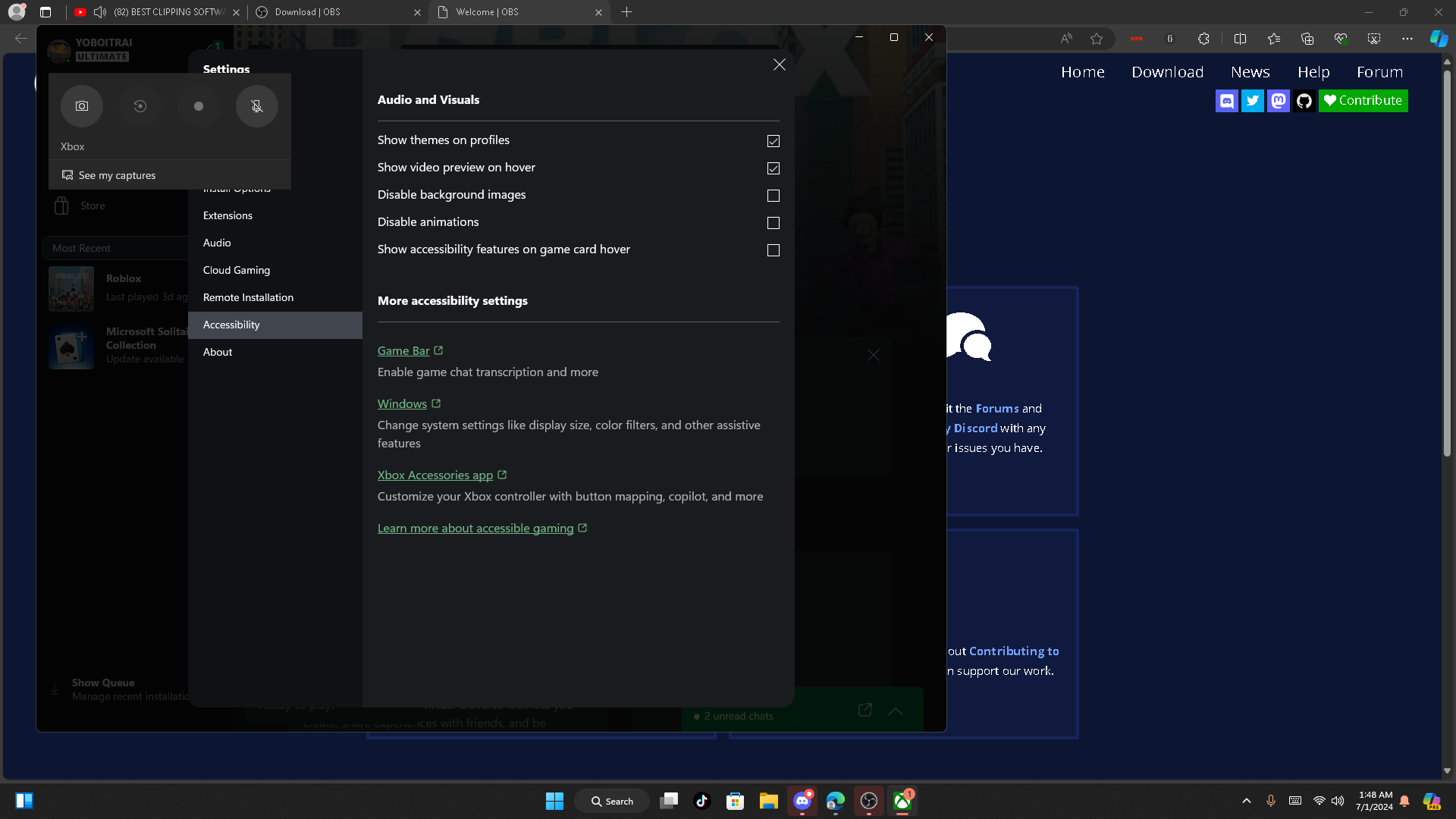Open the Edge Extensions puzzle icon

1203,39
